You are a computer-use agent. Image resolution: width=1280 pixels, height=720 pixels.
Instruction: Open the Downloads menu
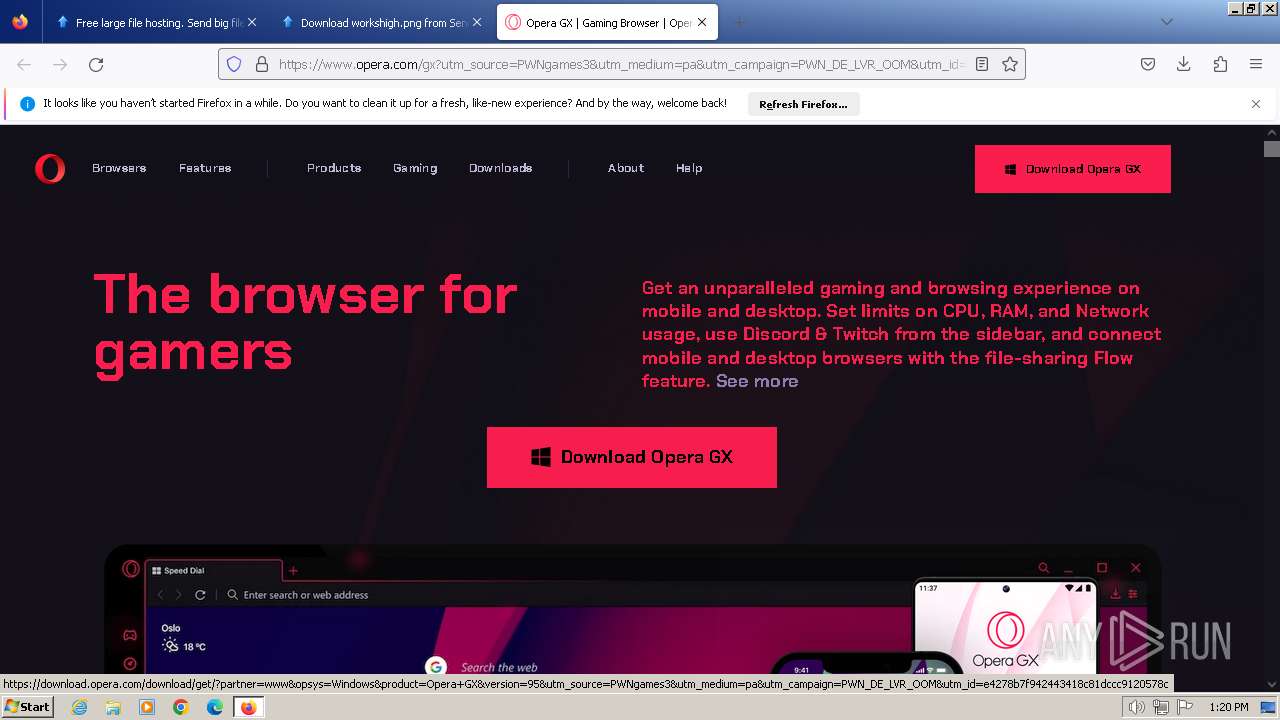pyautogui.click(x=500, y=168)
